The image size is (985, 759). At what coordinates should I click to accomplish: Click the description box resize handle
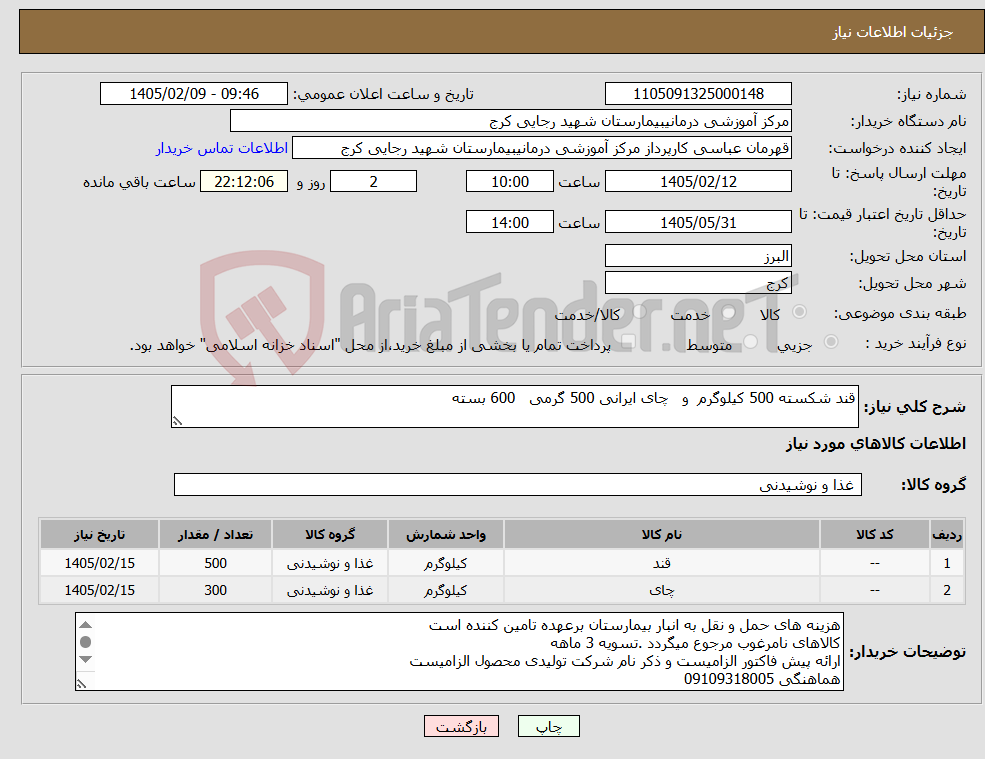coord(177,422)
